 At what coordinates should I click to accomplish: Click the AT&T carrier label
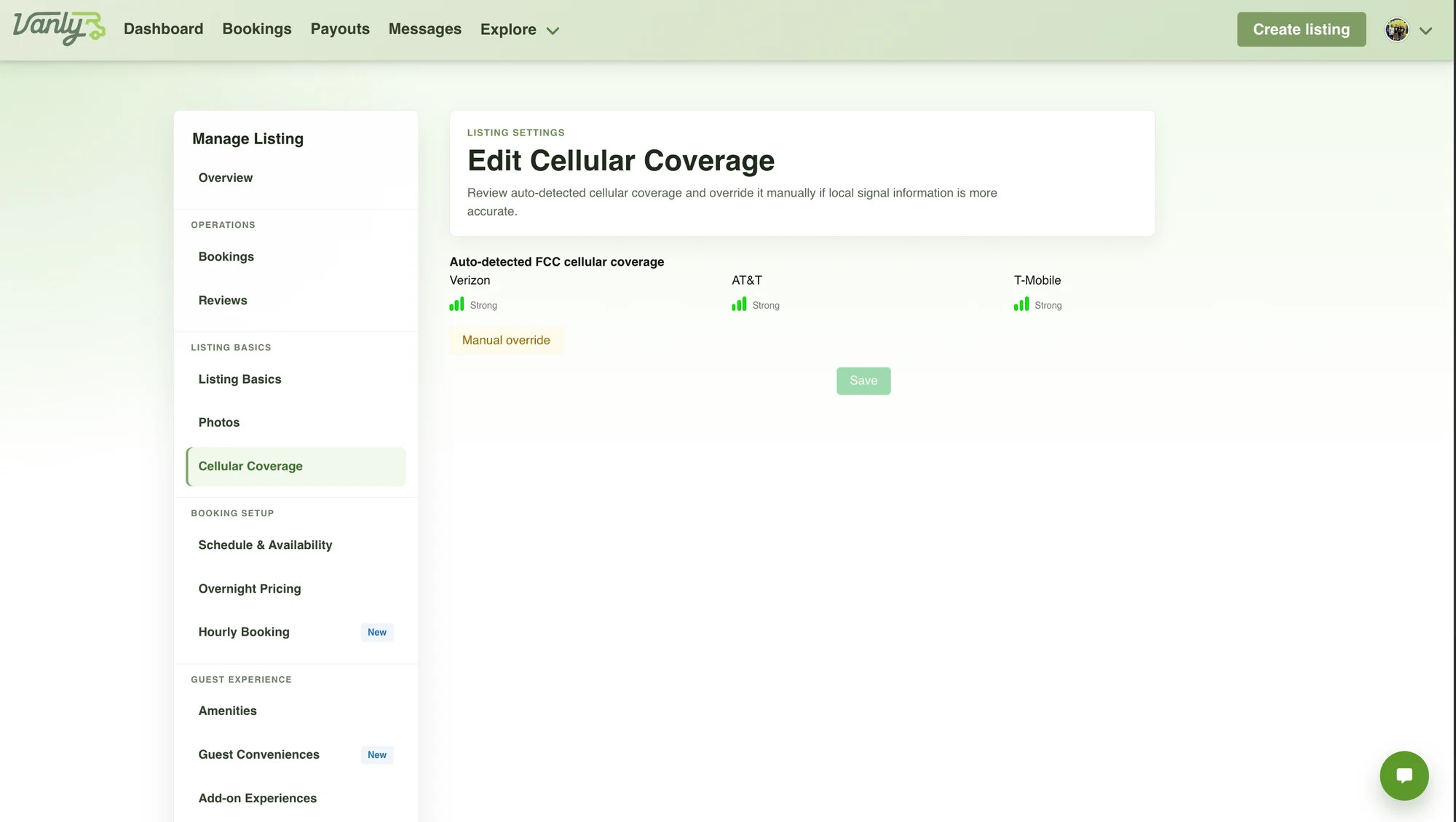(x=747, y=280)
